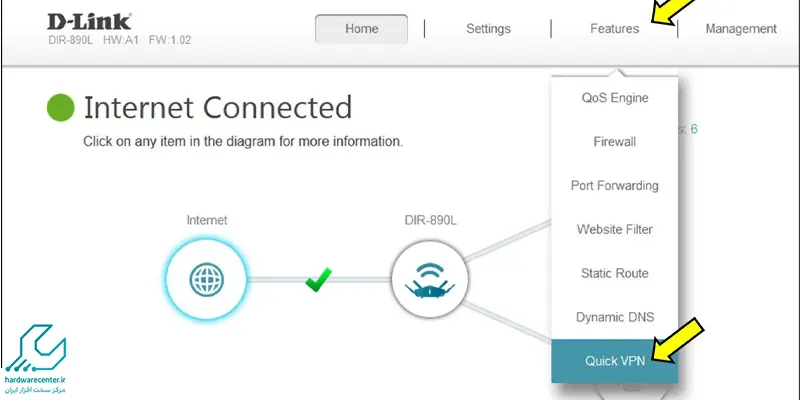The width and height of the screenshot is (800, 400).
Task: Click the Internet diagram label
Action: click(207, 220)
